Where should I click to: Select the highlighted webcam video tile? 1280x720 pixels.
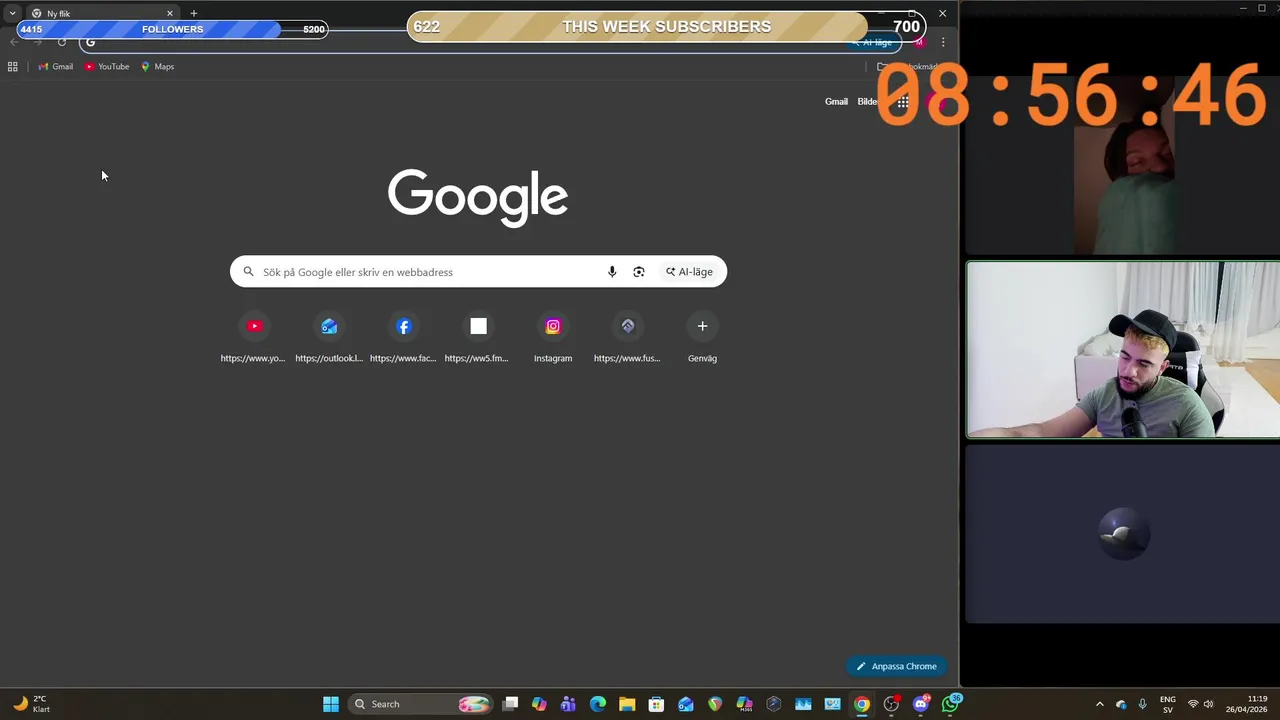coord(1122,350)
